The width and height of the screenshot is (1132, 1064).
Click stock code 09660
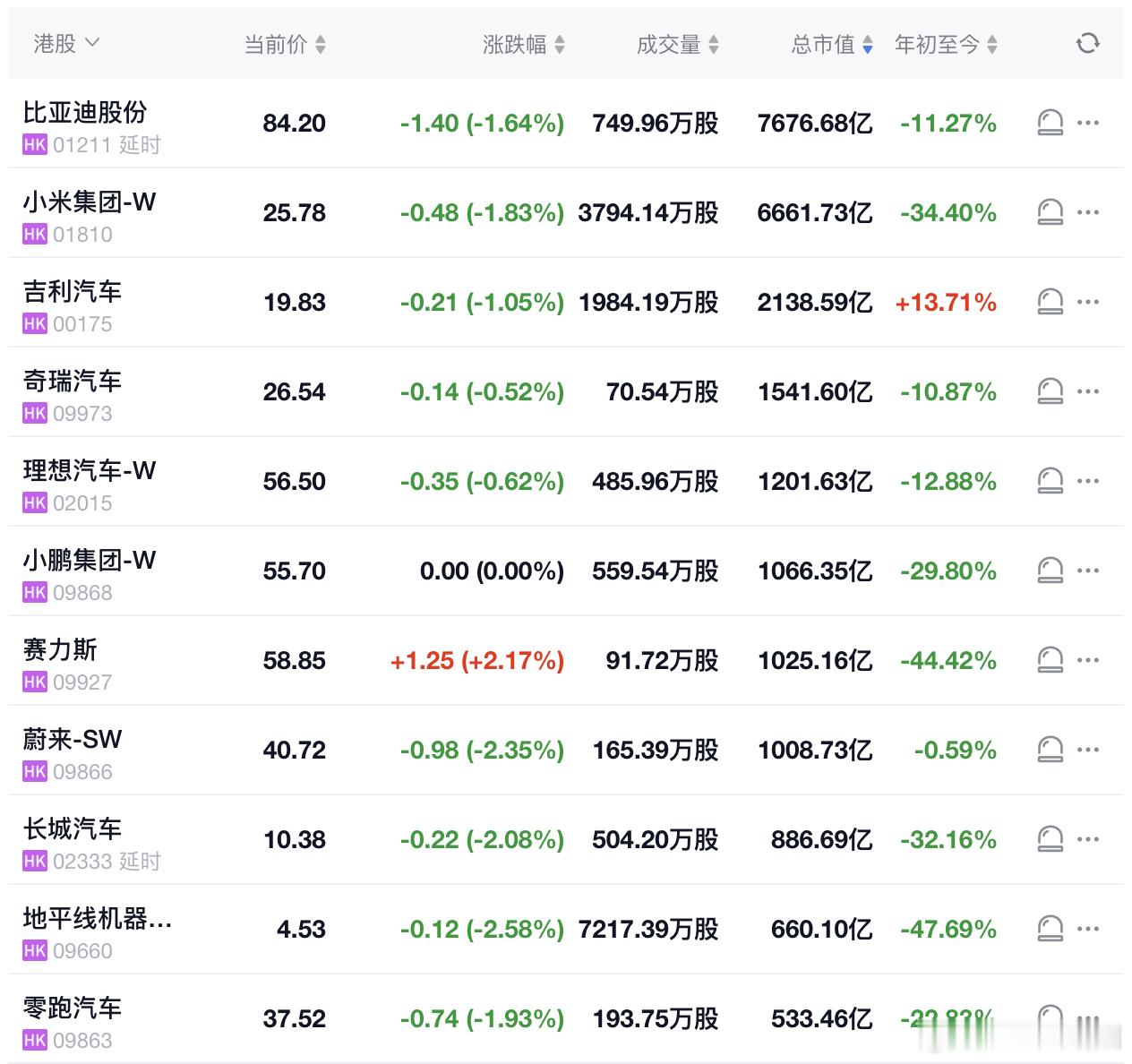(x=82, y=951)
